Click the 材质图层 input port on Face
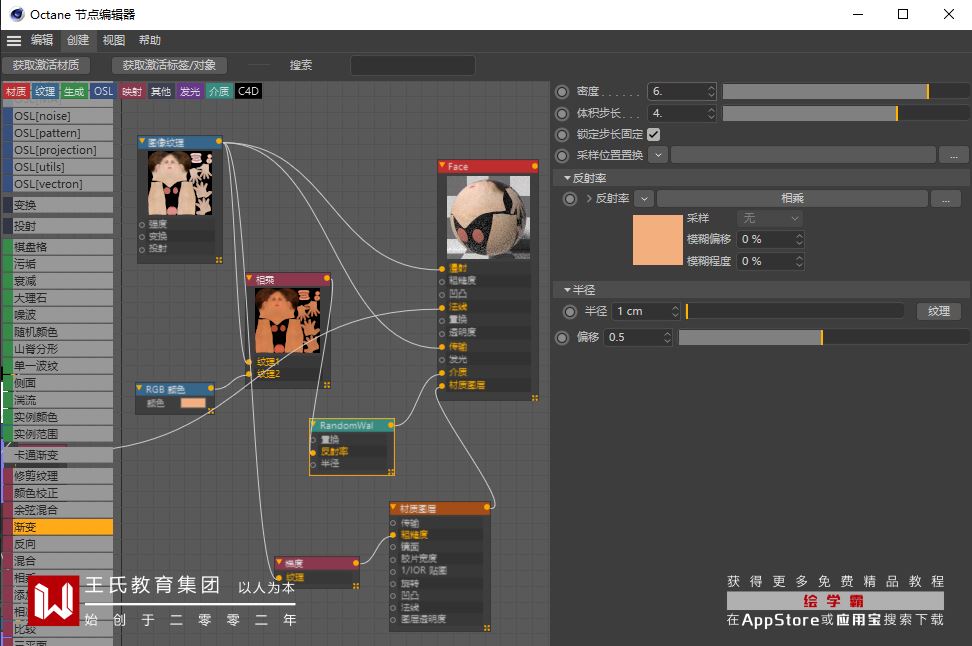This screenshot has height=646, width=972. pos(442,386)
